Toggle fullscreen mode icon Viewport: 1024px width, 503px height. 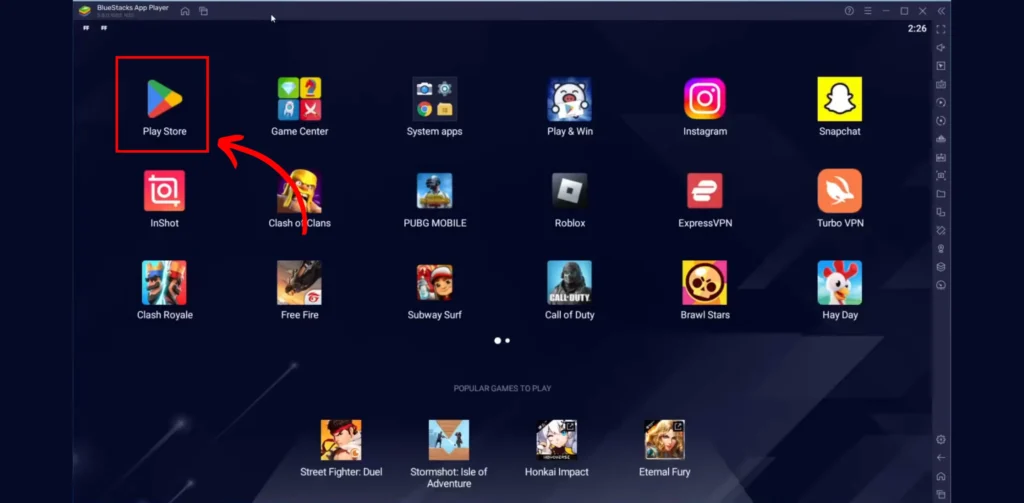pyautogui.click(x=941, y=29)
